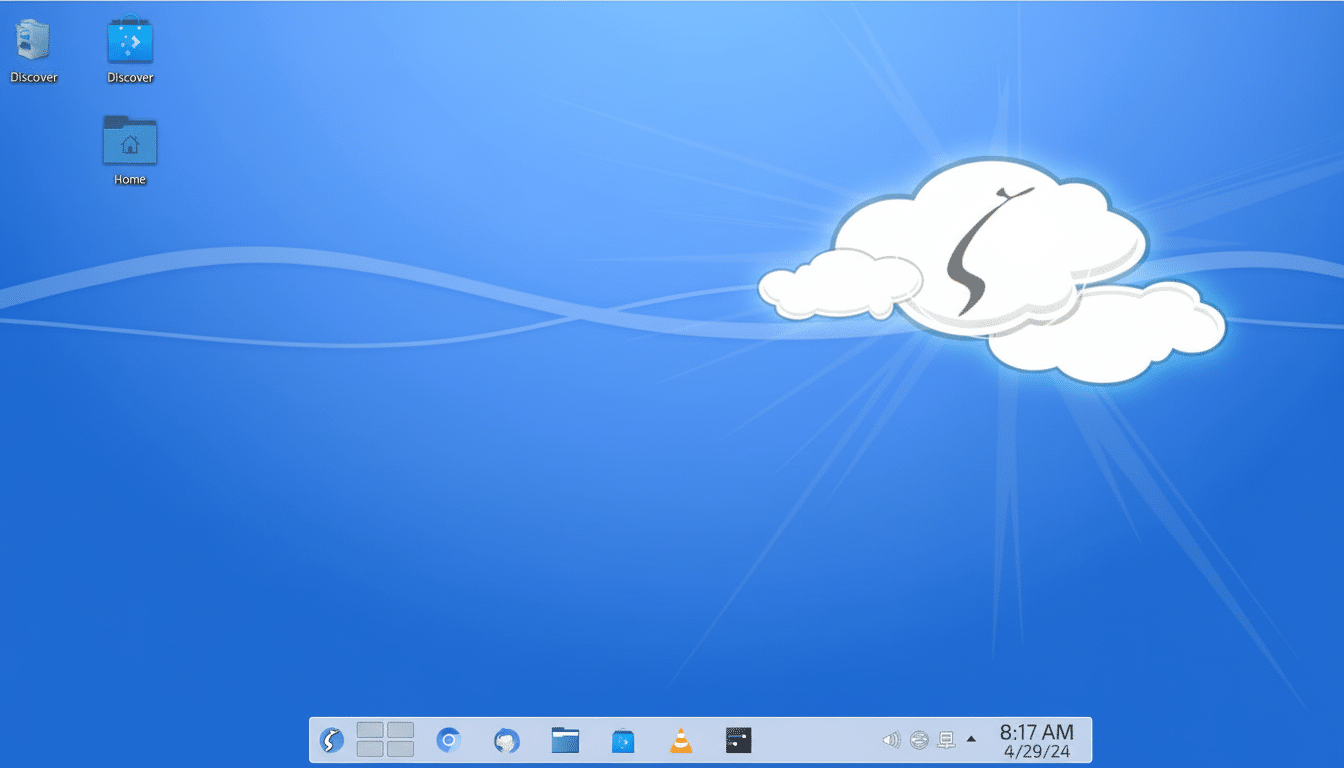Click the update notifier tray icon
1344x768 pixels.
tap(919, 739)
